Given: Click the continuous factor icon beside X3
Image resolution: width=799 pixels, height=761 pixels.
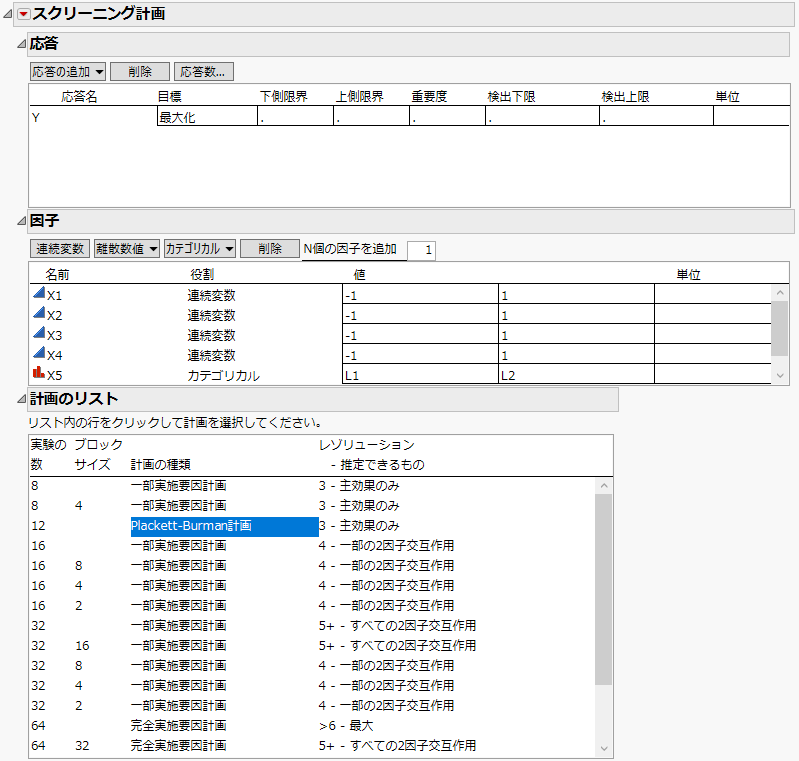Looking at the screenshot, I should click(39, 332).
